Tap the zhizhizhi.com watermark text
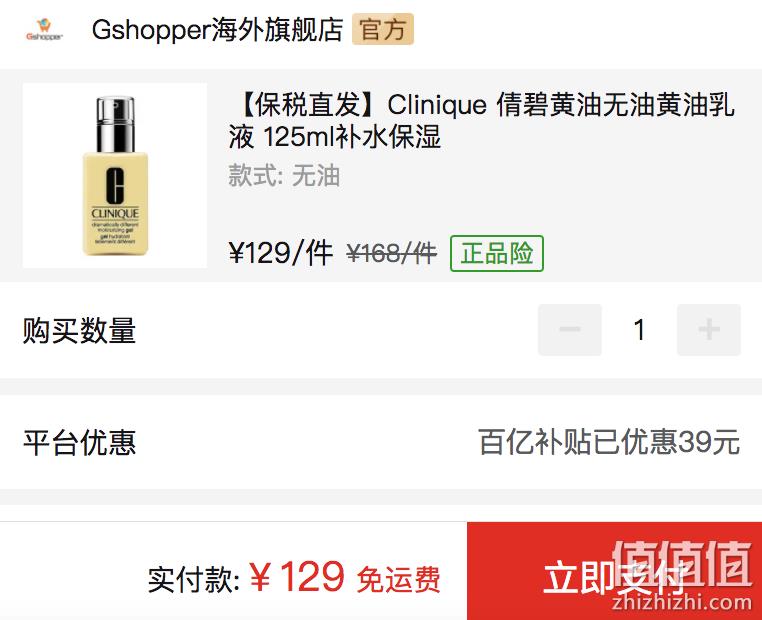The width and height of the screenshot is (762, 620). tap(682, 603)
